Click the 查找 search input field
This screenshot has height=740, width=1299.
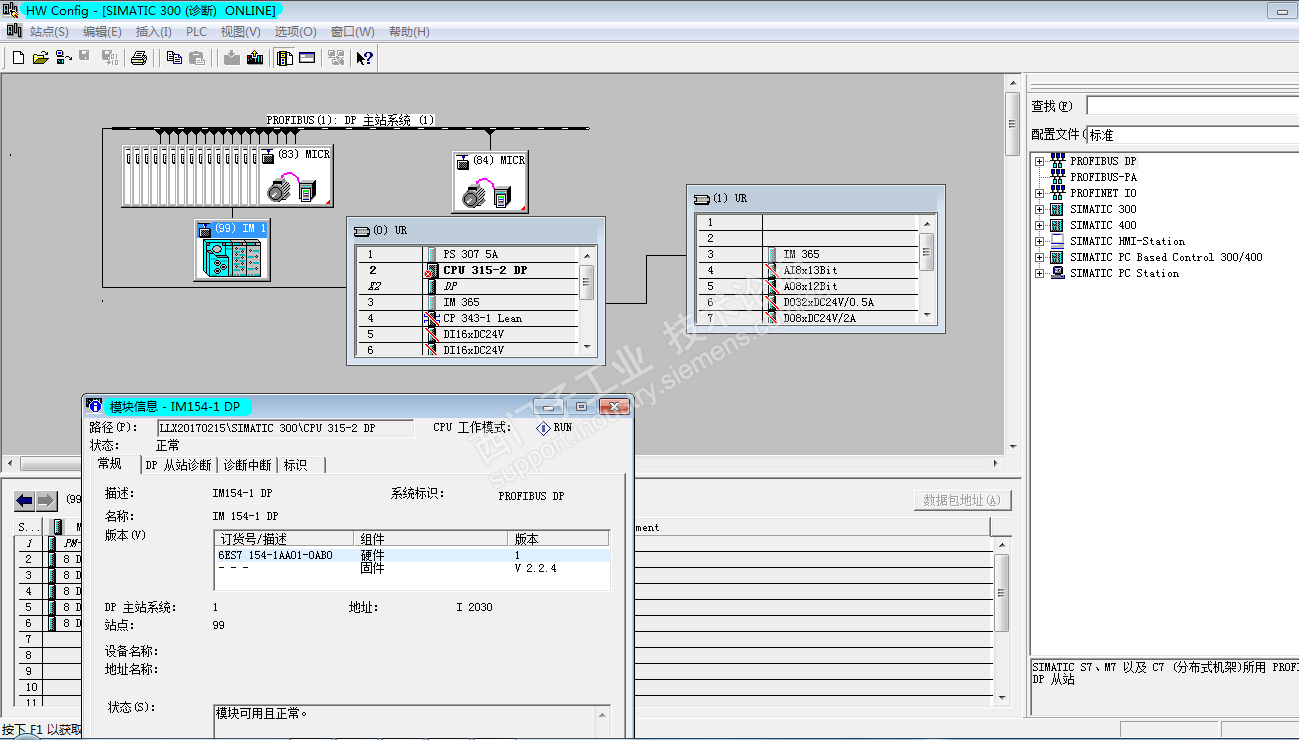click(x=1192, y=106)
